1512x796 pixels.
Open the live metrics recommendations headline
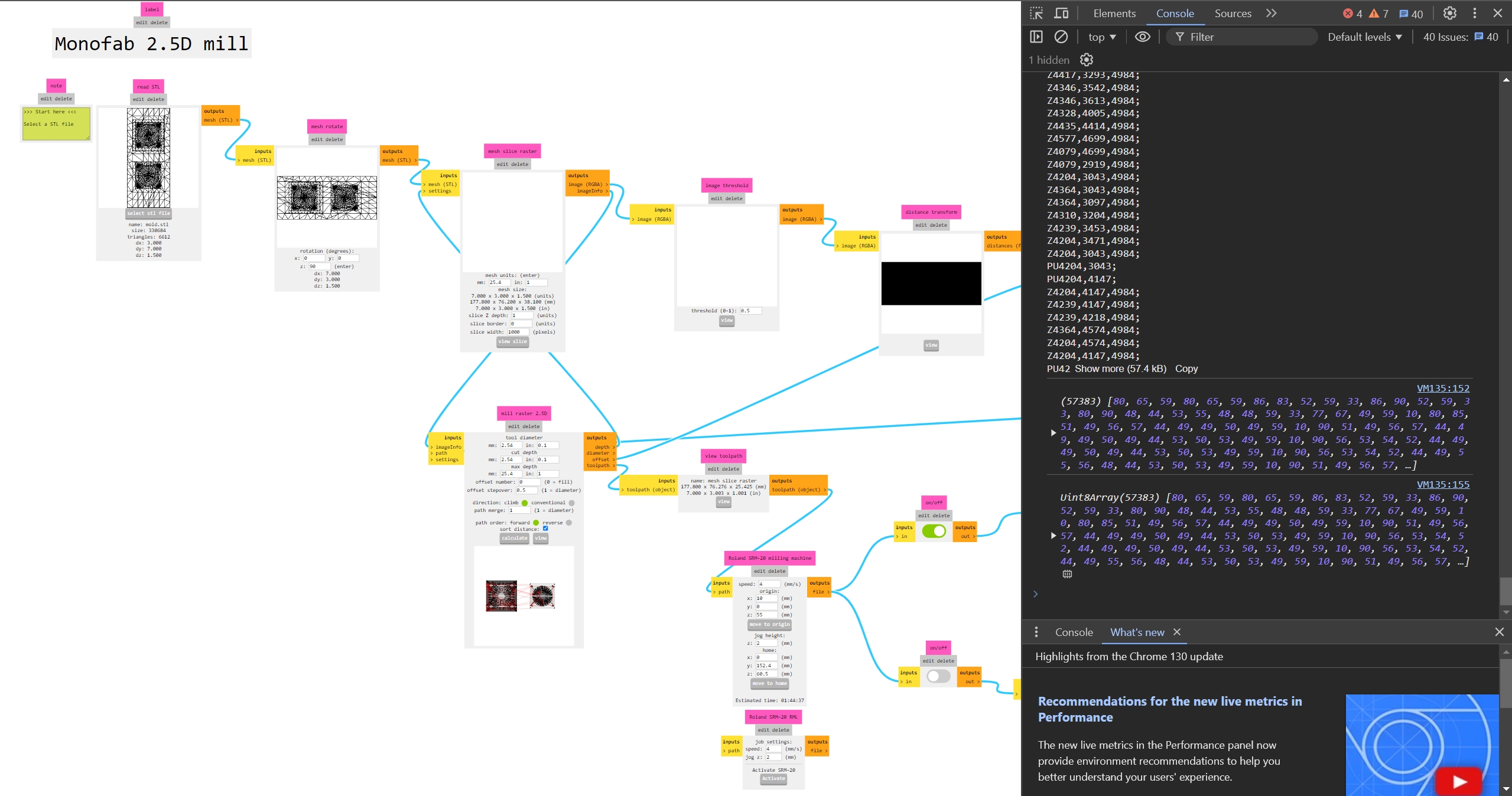1170,709
